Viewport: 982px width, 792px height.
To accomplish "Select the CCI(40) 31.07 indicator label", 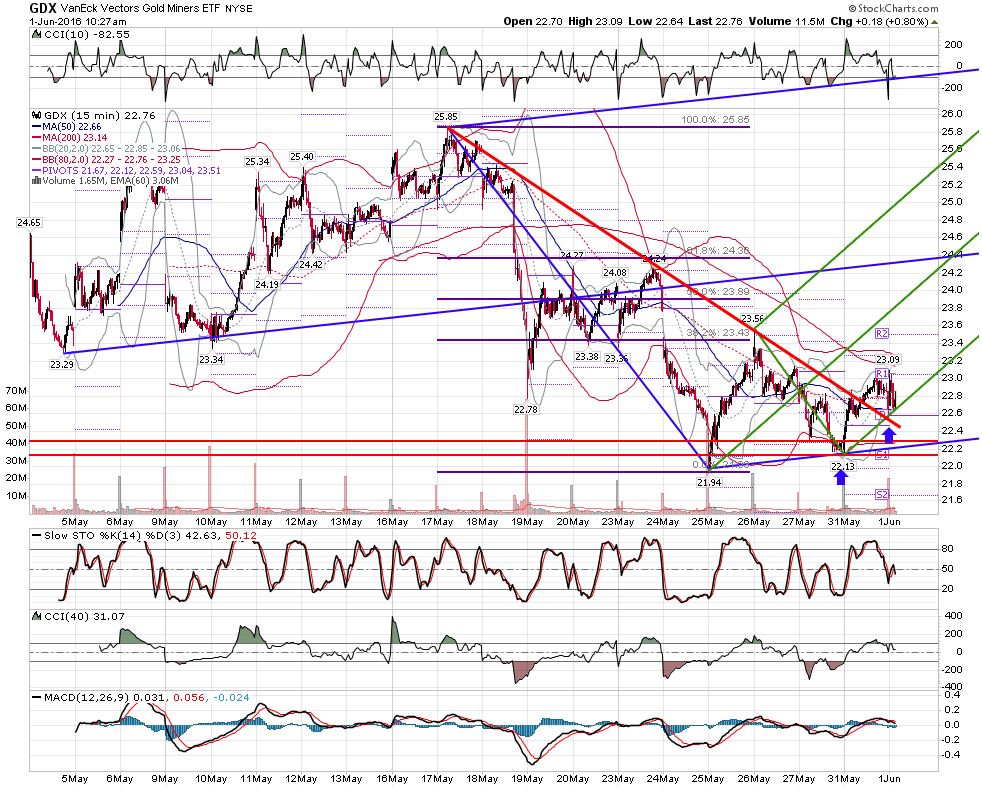I will (84, 617).
